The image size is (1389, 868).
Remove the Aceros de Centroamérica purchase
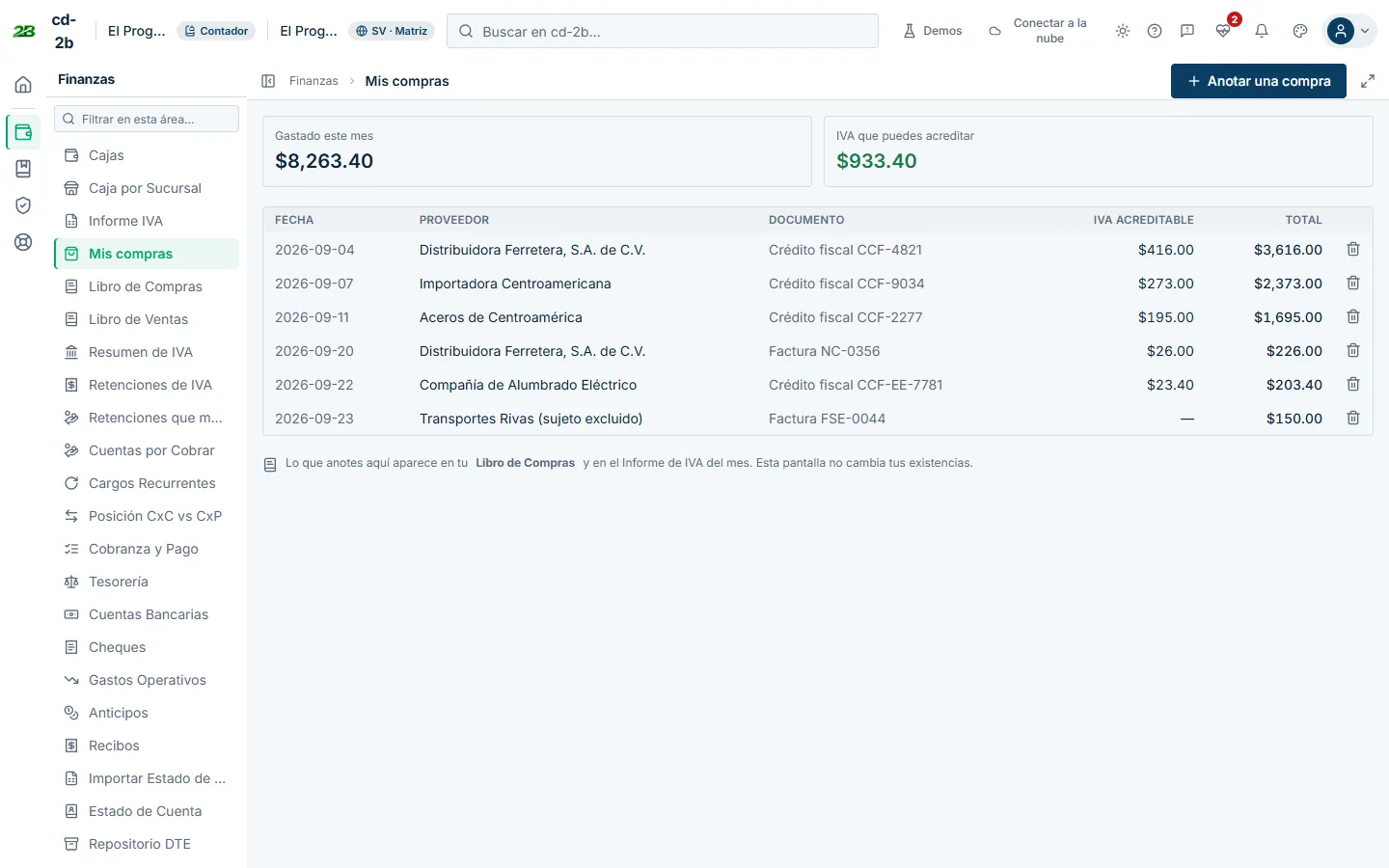coord(1353,317)
